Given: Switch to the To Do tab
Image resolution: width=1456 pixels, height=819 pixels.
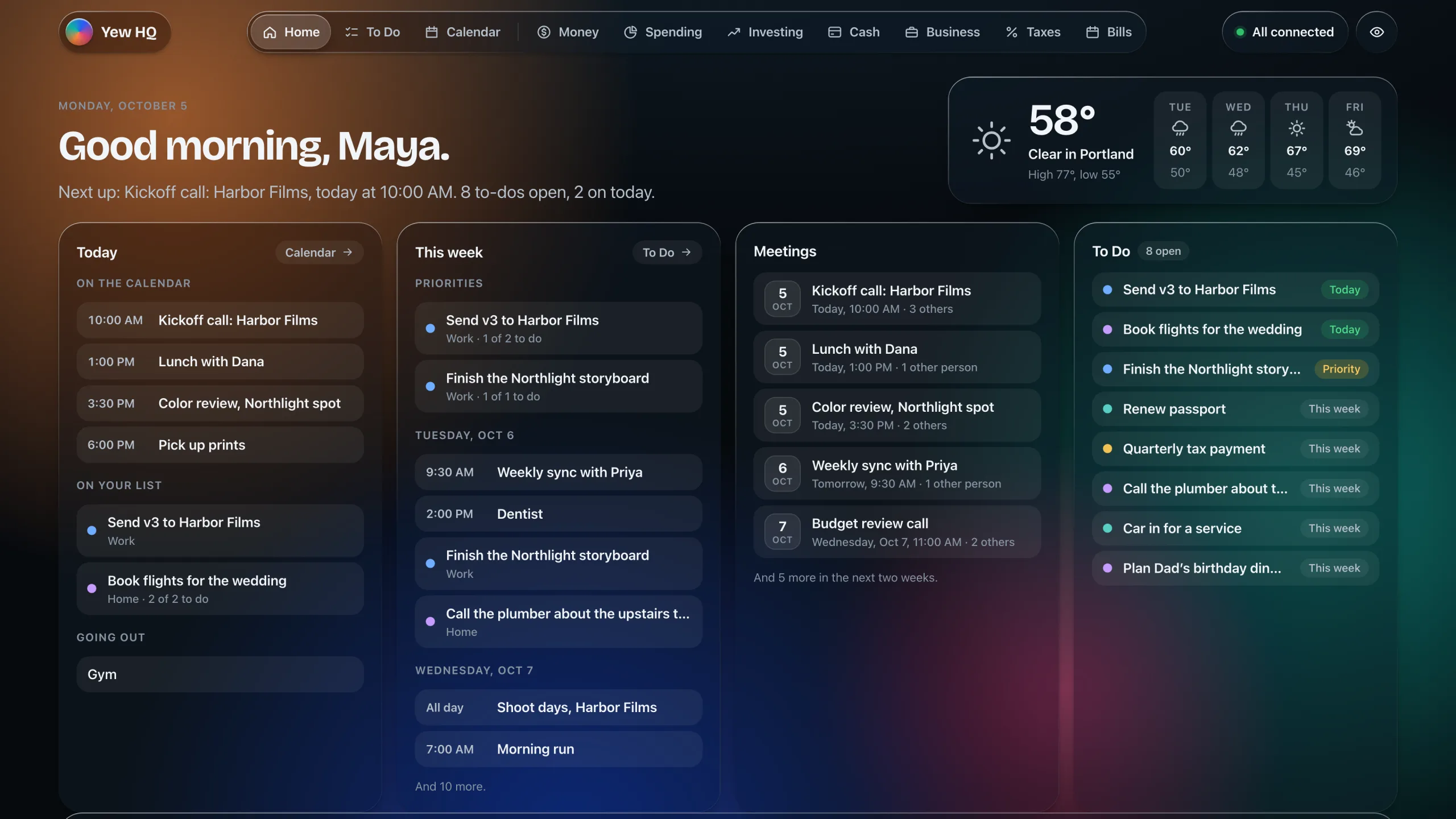Looking at the screenshot, I should pos(373,32).
